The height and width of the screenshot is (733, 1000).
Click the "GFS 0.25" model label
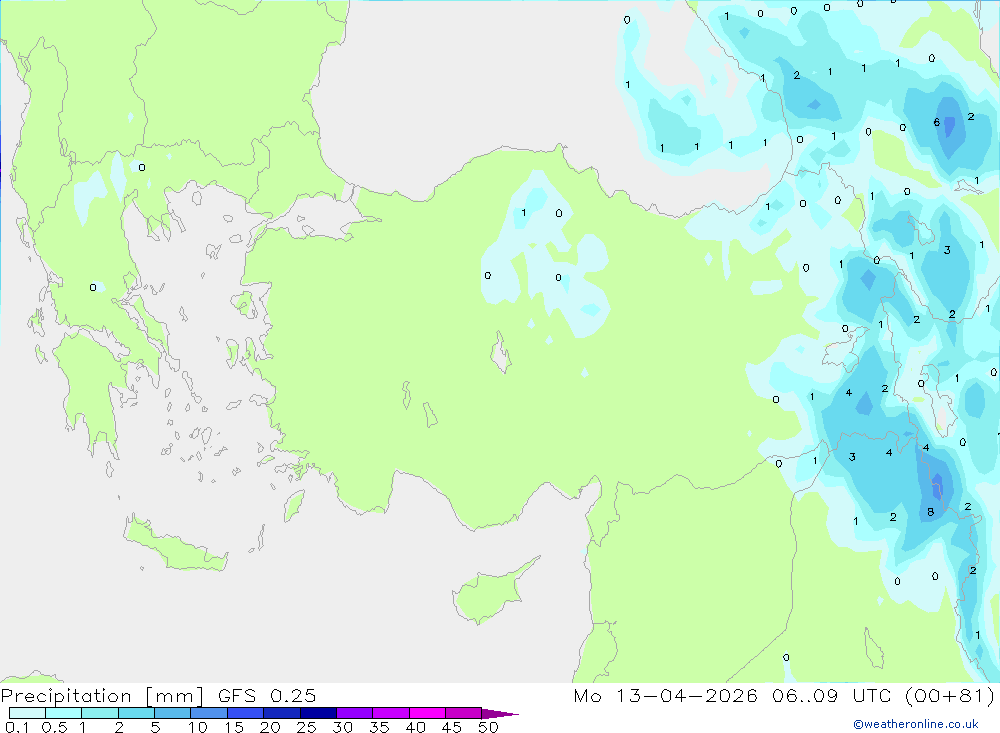267,696
